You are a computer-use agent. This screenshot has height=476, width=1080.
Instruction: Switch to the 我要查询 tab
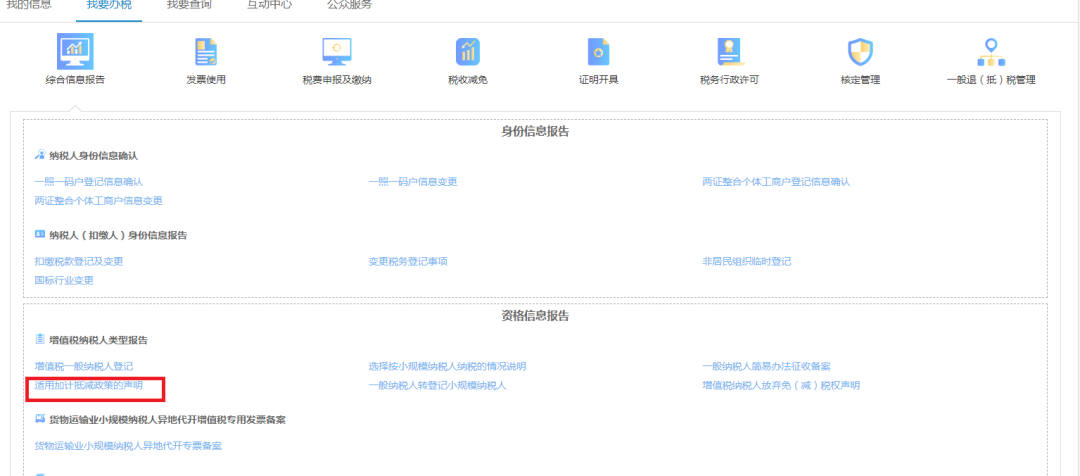click(189, 5)
